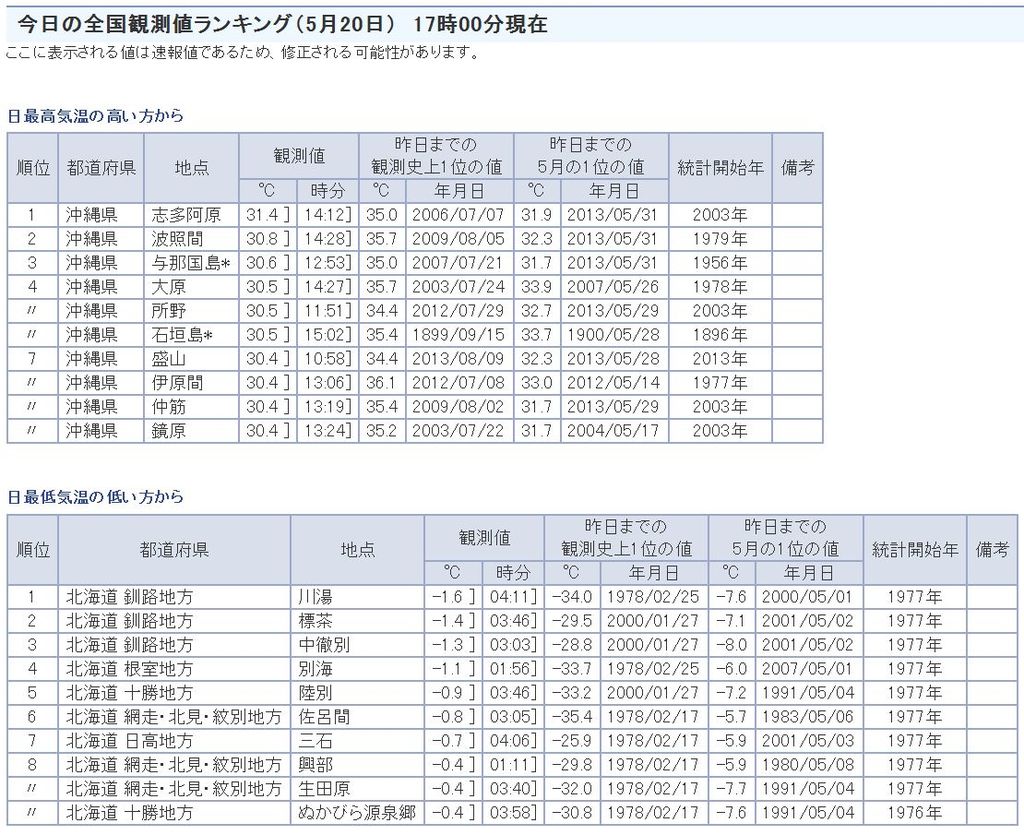
Task: Click the 日最高気温の高い方から section heading
Action: coord(96,116)
